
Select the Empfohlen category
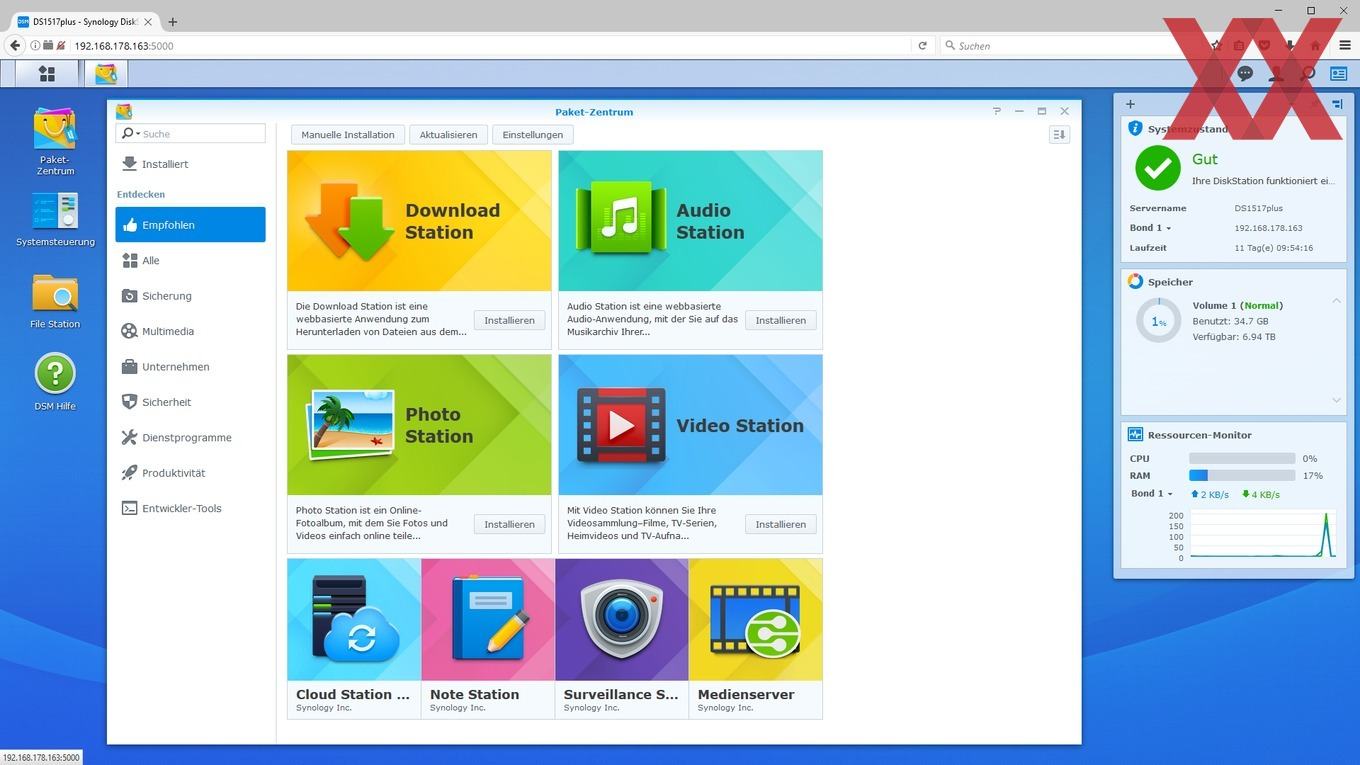coord(190,225)
